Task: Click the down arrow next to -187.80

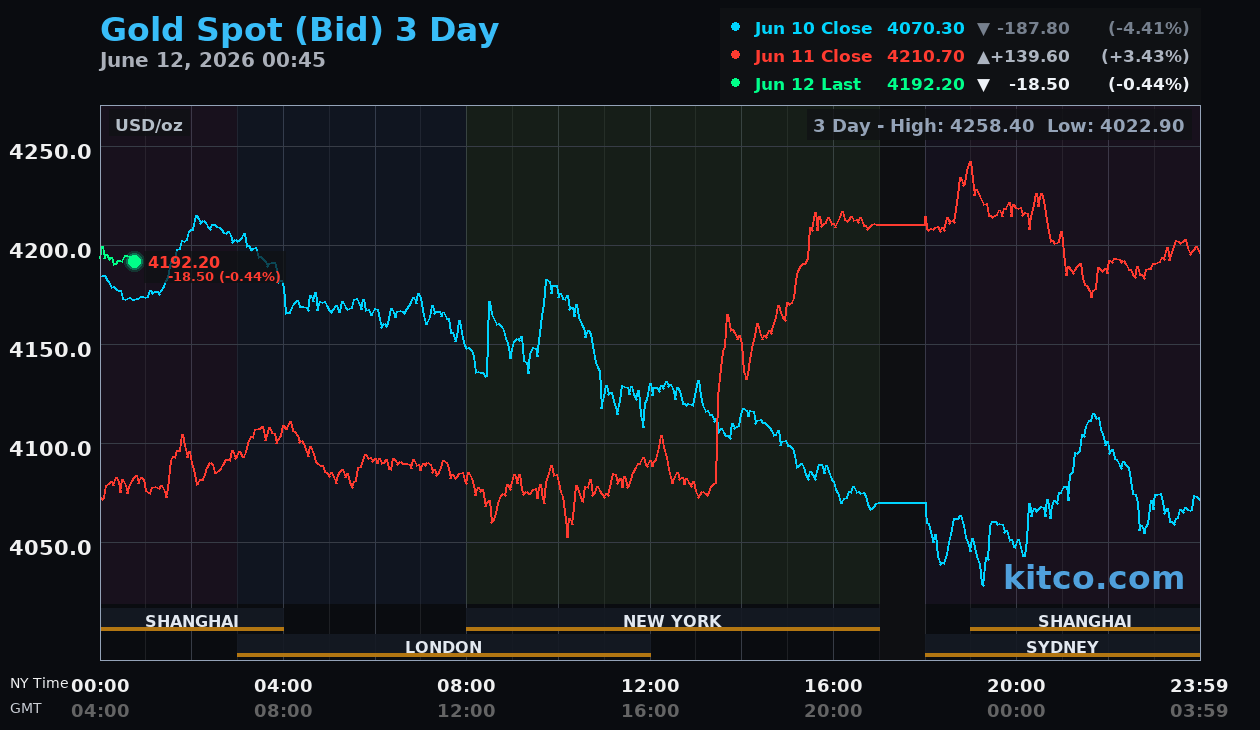Action: click(983, 29)
